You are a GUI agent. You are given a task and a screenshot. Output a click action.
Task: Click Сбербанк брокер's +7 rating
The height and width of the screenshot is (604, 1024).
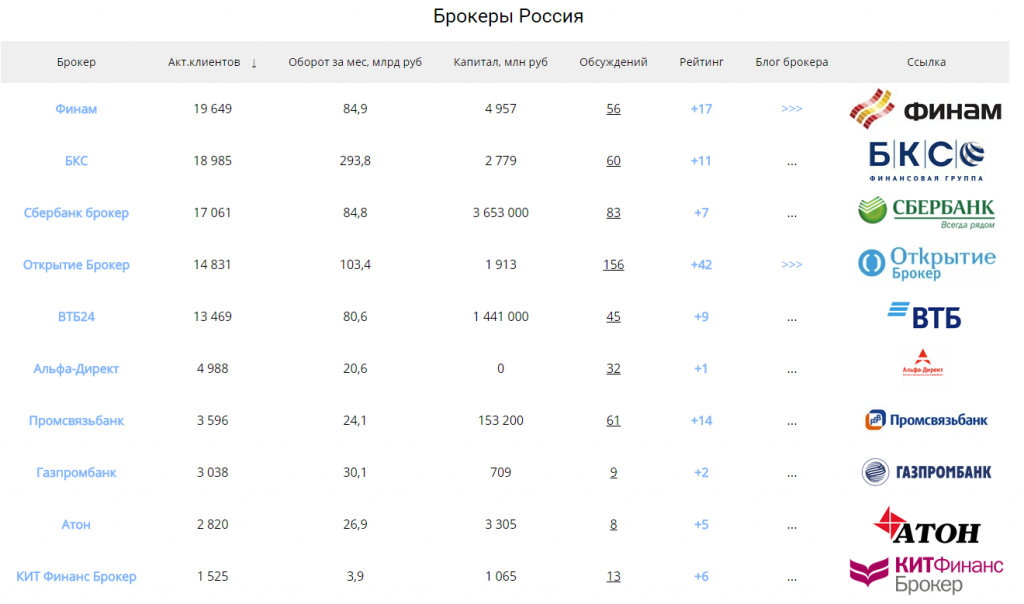coord(701,213)
